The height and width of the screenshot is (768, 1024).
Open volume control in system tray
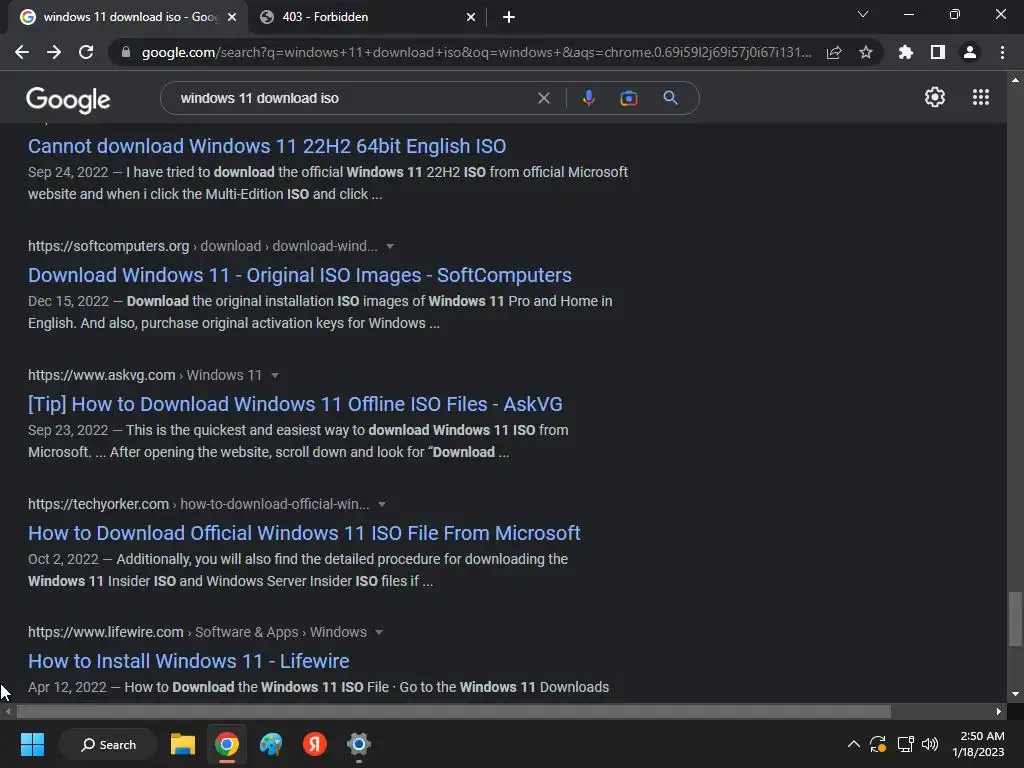(x=930, y=744)
